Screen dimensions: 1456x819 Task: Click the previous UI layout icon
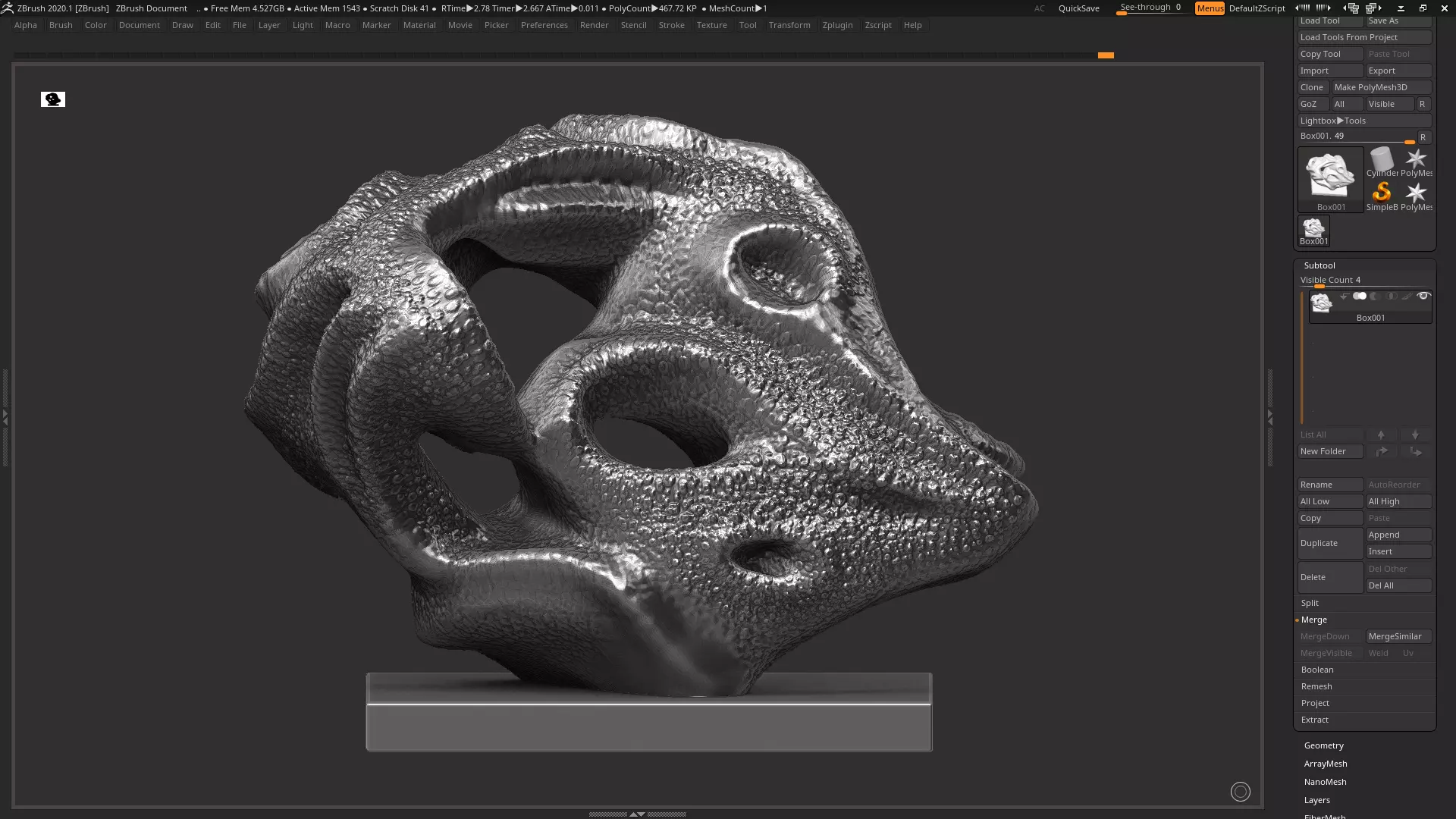tap(1351, 8)
